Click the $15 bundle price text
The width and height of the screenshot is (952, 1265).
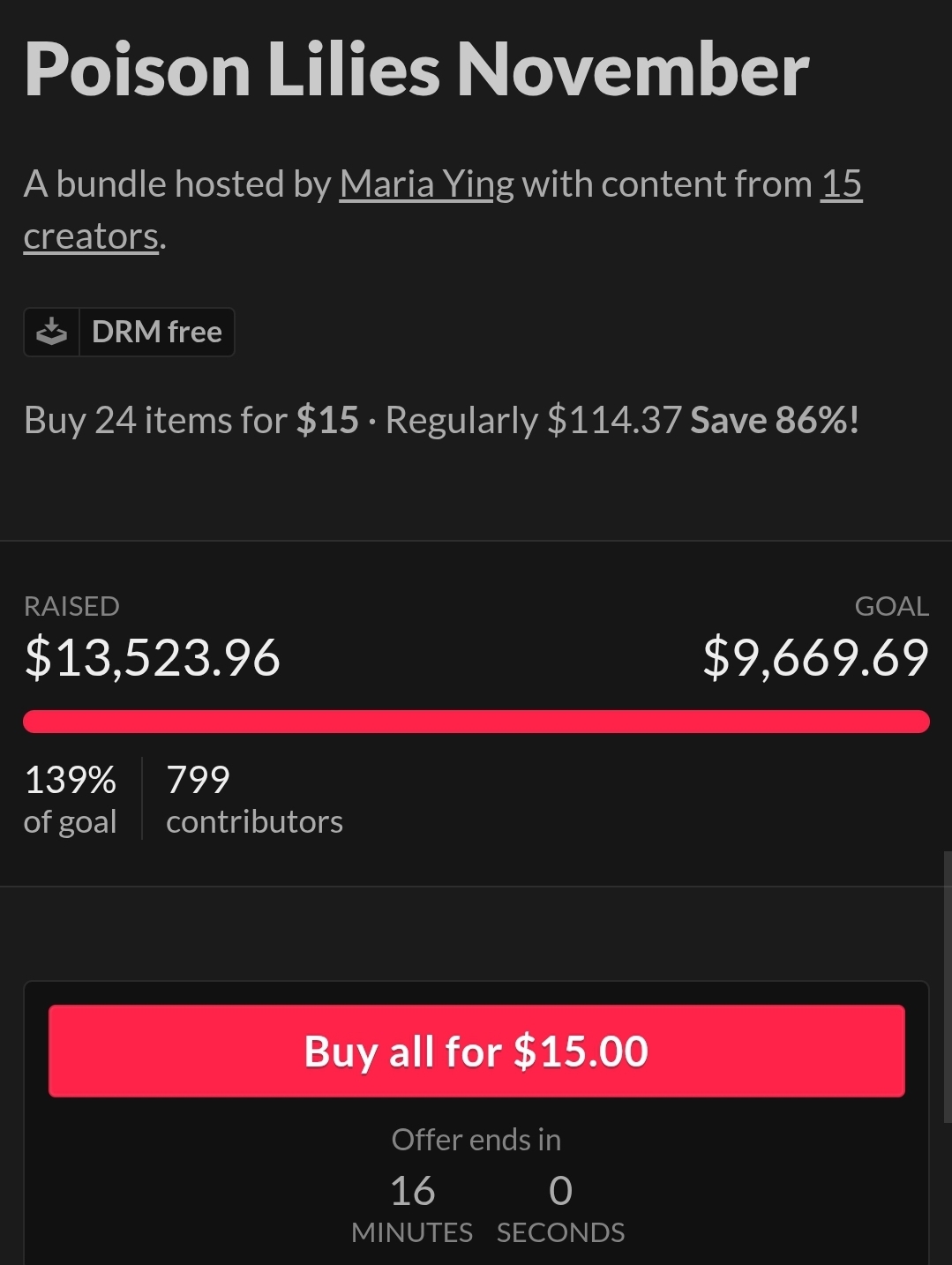pos(327,420)
